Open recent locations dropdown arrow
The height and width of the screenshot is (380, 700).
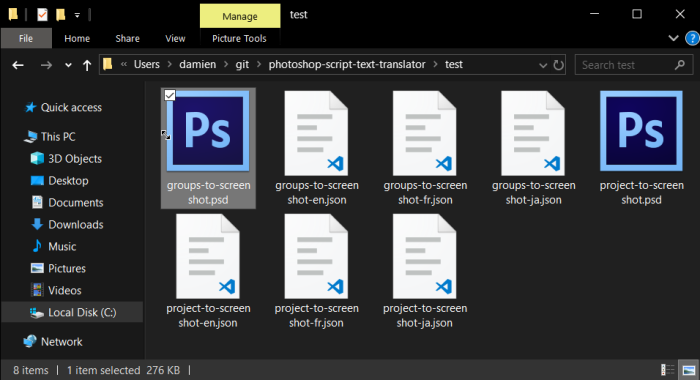pyautogui.click(x=68, y=65)
